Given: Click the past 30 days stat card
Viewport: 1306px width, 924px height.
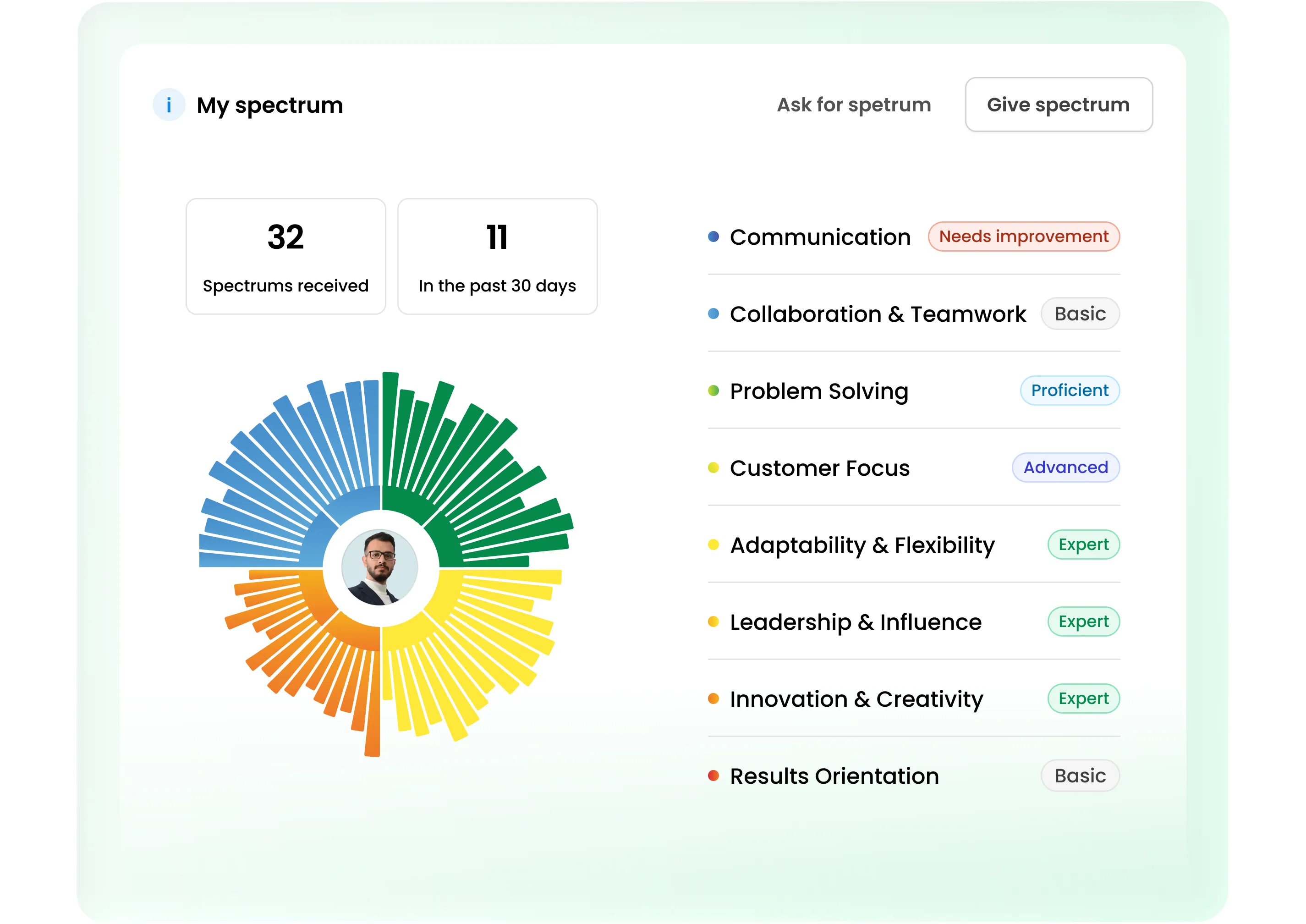Looking at the screenshot, I should [497, 255].
